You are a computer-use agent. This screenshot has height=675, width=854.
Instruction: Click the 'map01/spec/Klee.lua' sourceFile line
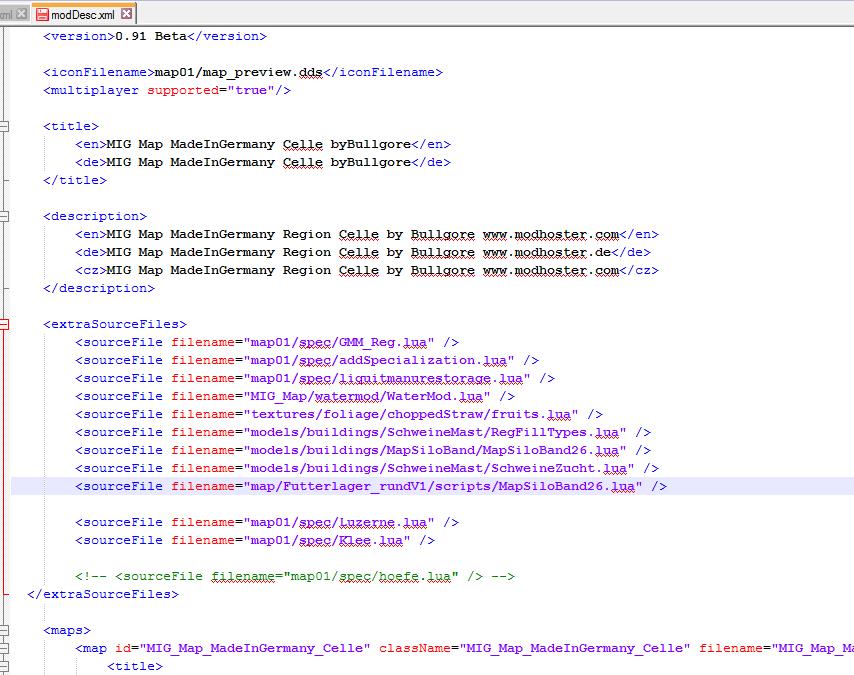(x=255, y=540)
